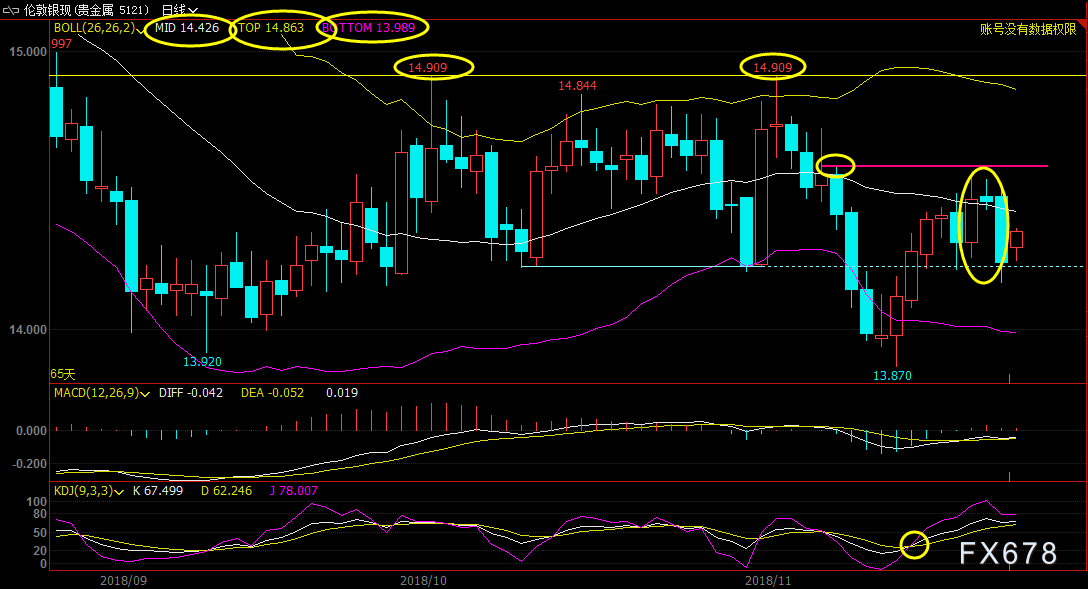The width and height of the screenshot is (1088, 589).
Task: Click the 14.000 price axis label
Action: [28, 330]
